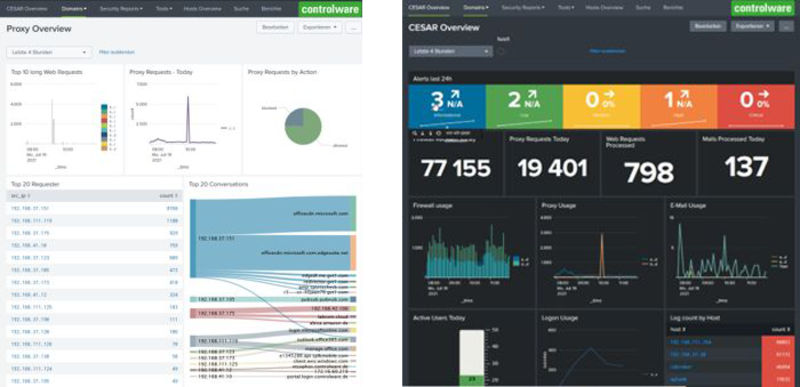Open Hosts Overview in the dark dashboard navigation
The width and height of the screenshot is (800, 387).
click(x=604, y=8)
